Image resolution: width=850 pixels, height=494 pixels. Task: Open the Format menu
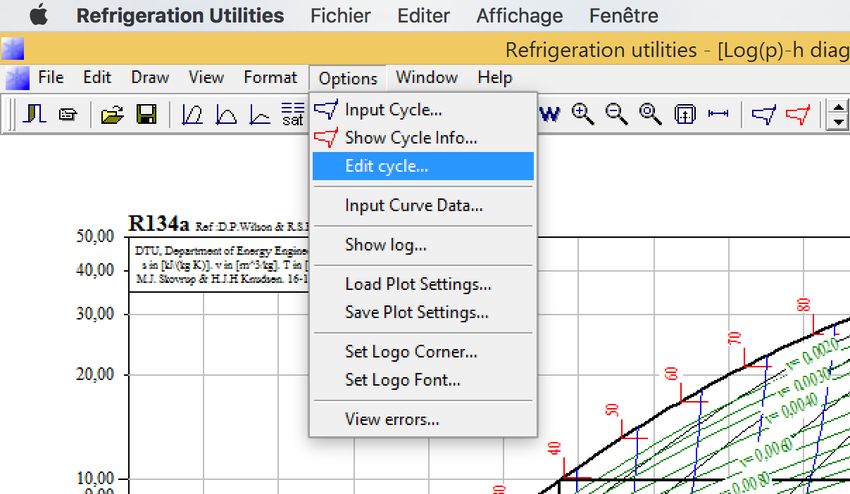tap(270, 77)
